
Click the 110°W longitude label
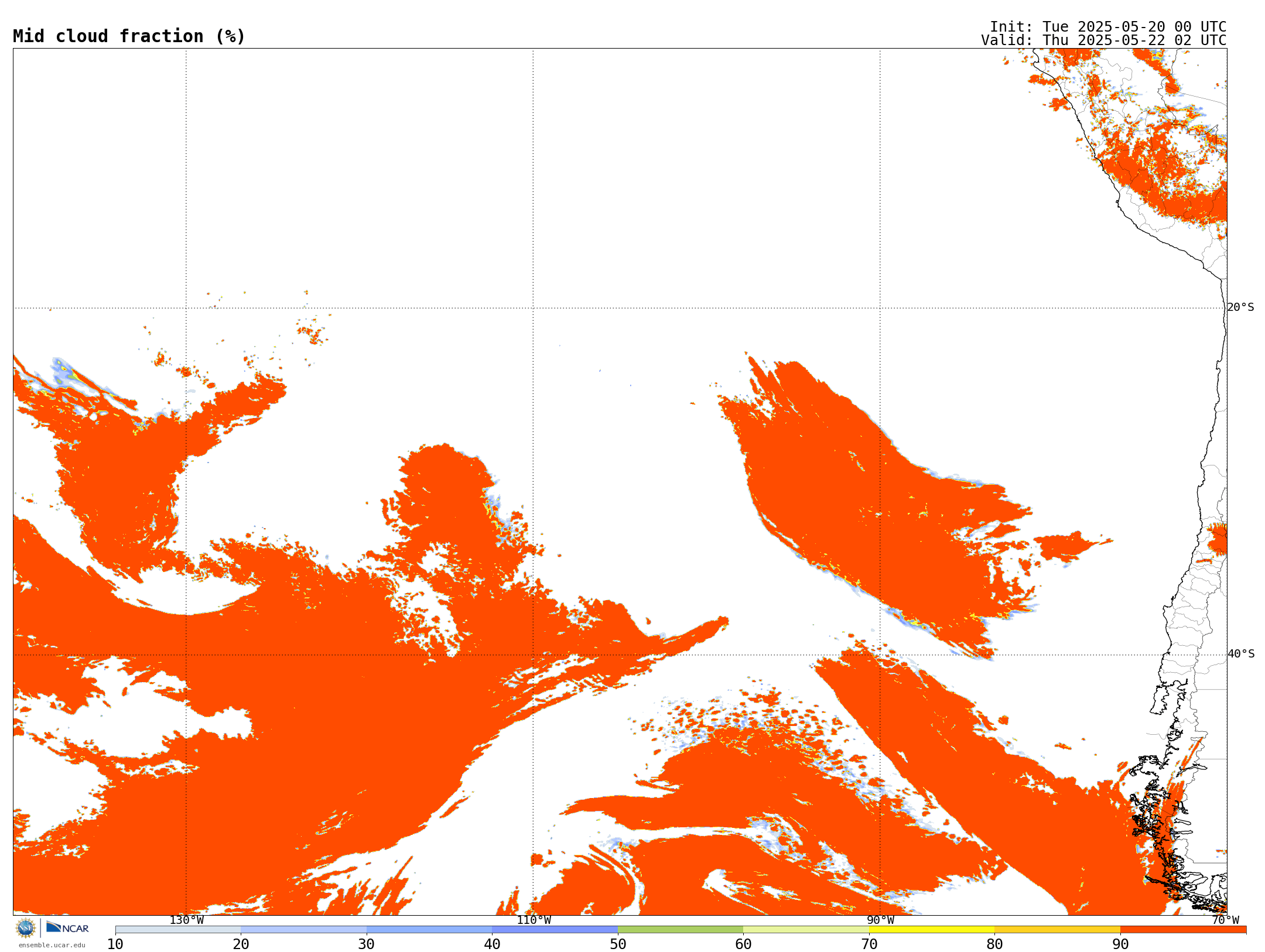[x=534, y=920]
